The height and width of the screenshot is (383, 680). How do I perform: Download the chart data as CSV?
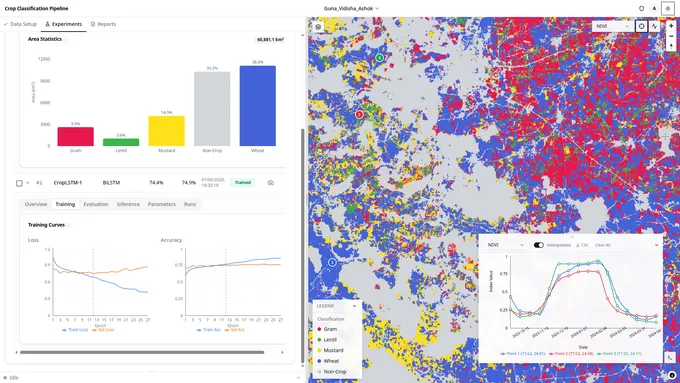(x=582, y=245)
